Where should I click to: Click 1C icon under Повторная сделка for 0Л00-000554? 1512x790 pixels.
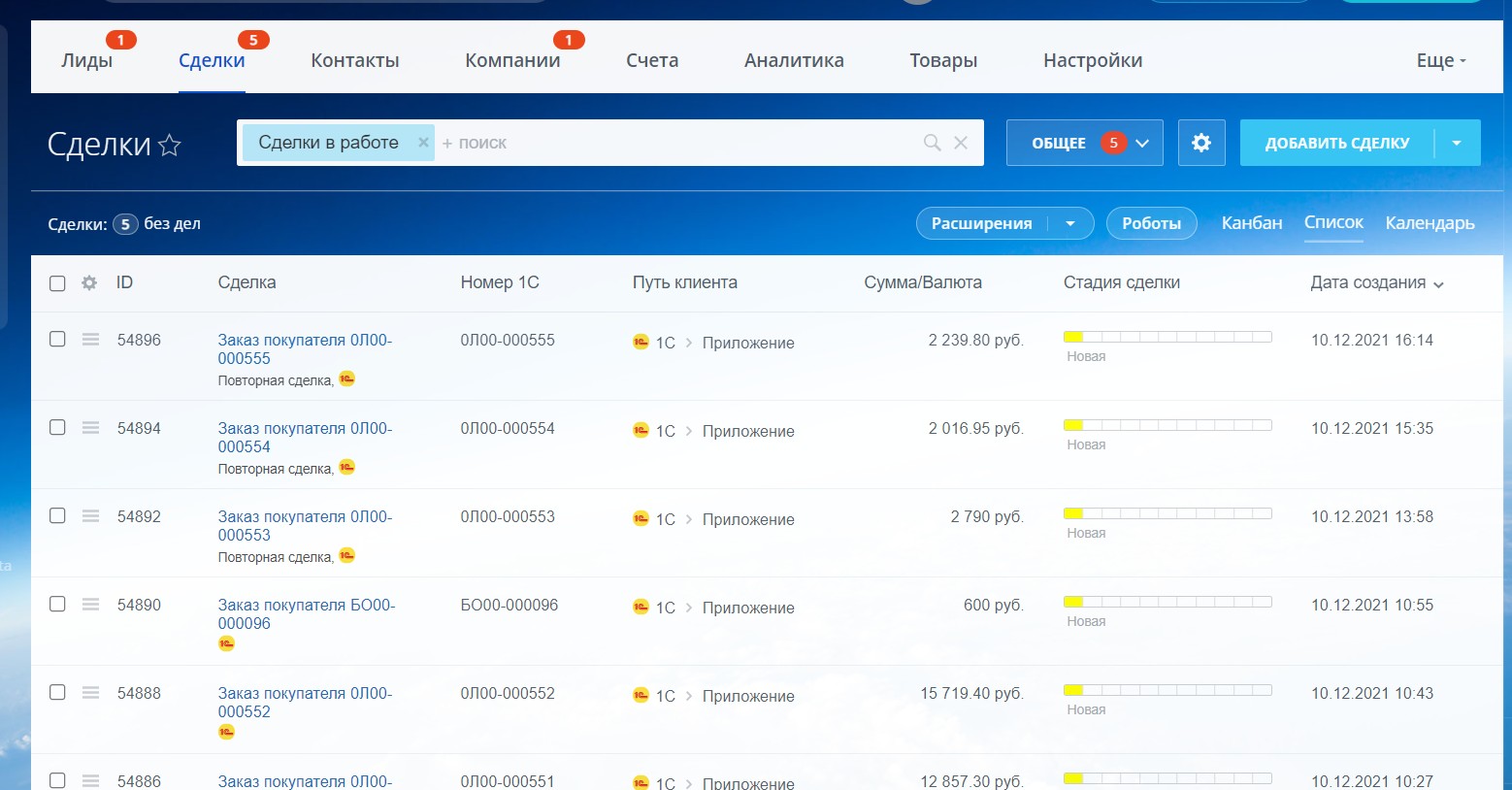[x=346, y=467]
